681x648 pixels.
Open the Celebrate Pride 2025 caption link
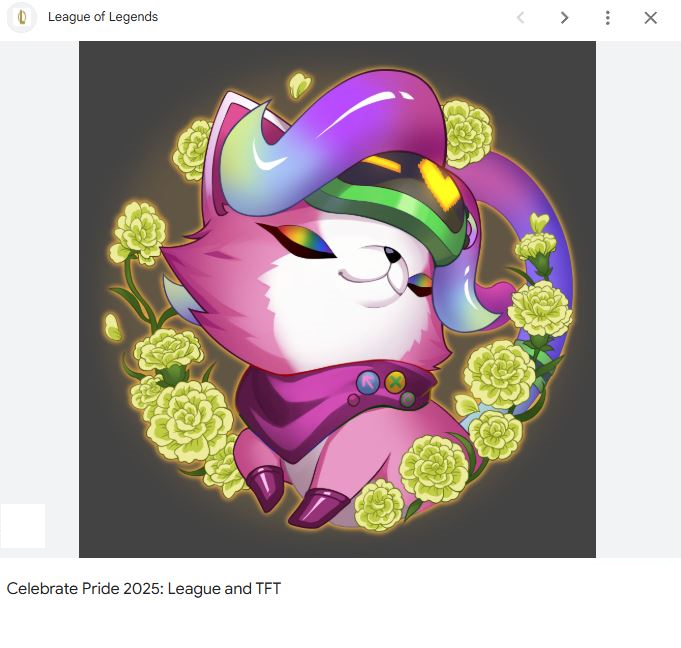[x=144, y=589]
